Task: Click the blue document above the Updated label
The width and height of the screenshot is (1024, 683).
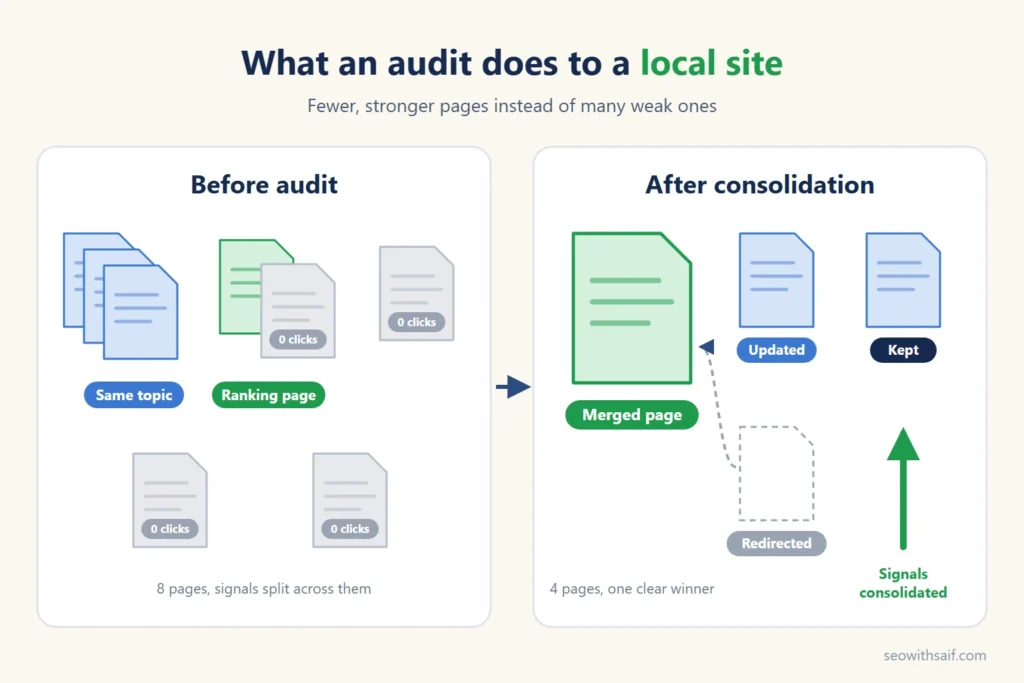Action: (776, 280)
